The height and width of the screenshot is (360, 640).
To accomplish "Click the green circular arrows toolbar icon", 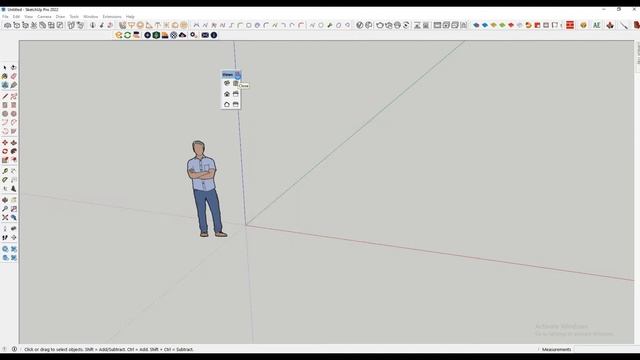I will 127,35.
